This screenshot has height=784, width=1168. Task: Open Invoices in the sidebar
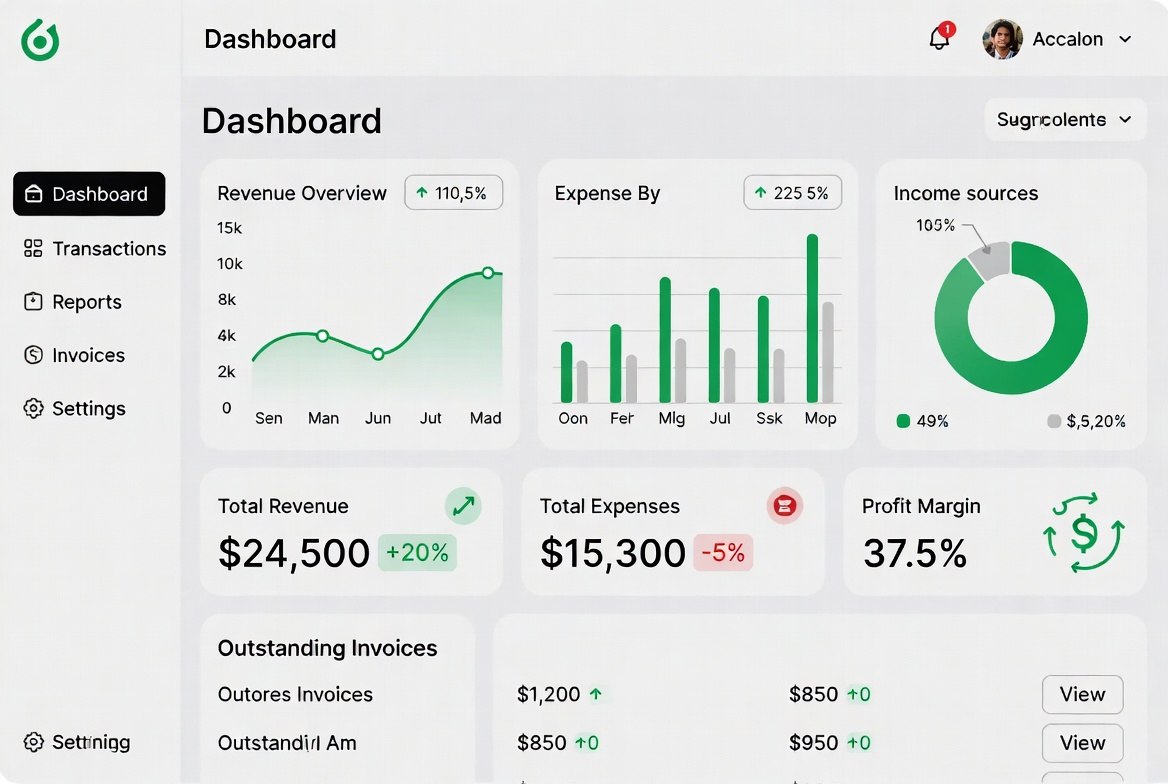coord(74,355)
